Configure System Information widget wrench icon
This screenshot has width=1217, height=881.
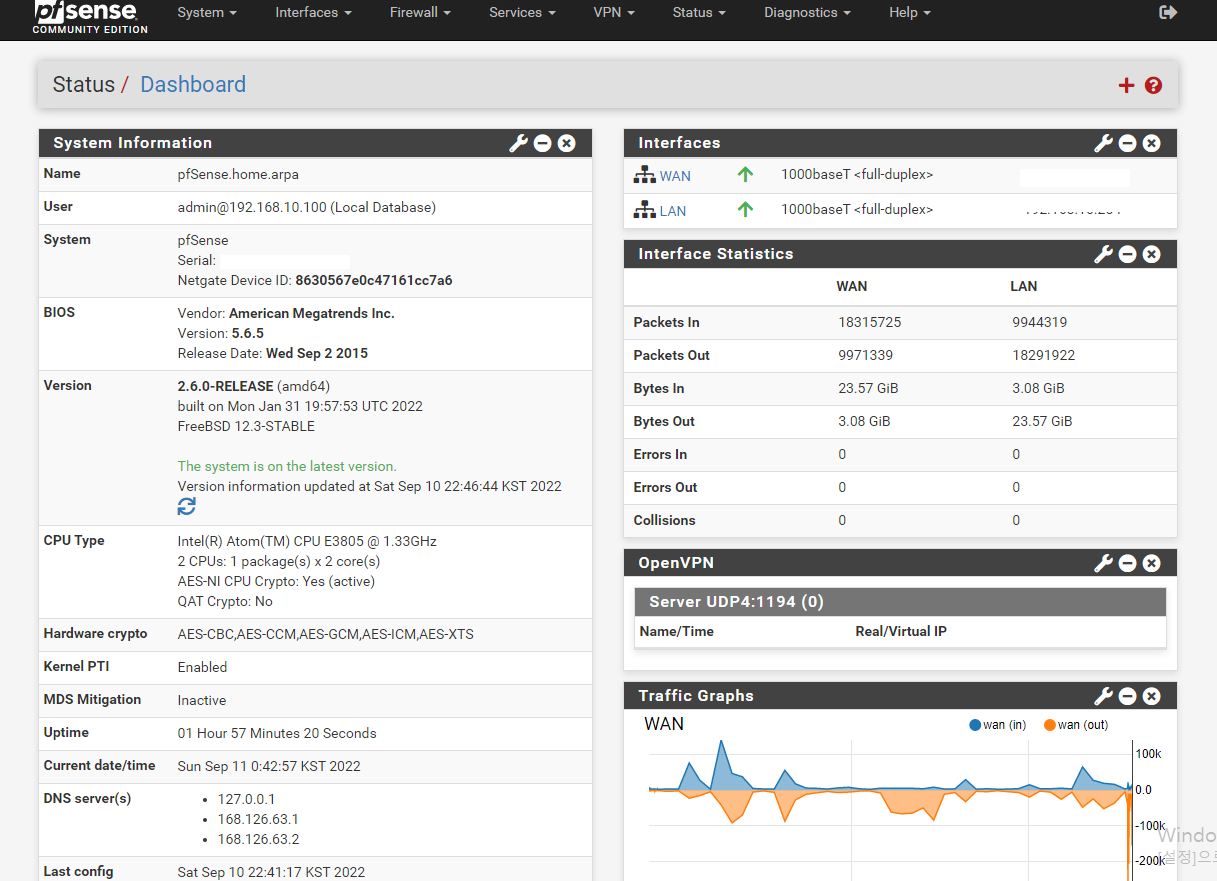(x=518, y=143)
